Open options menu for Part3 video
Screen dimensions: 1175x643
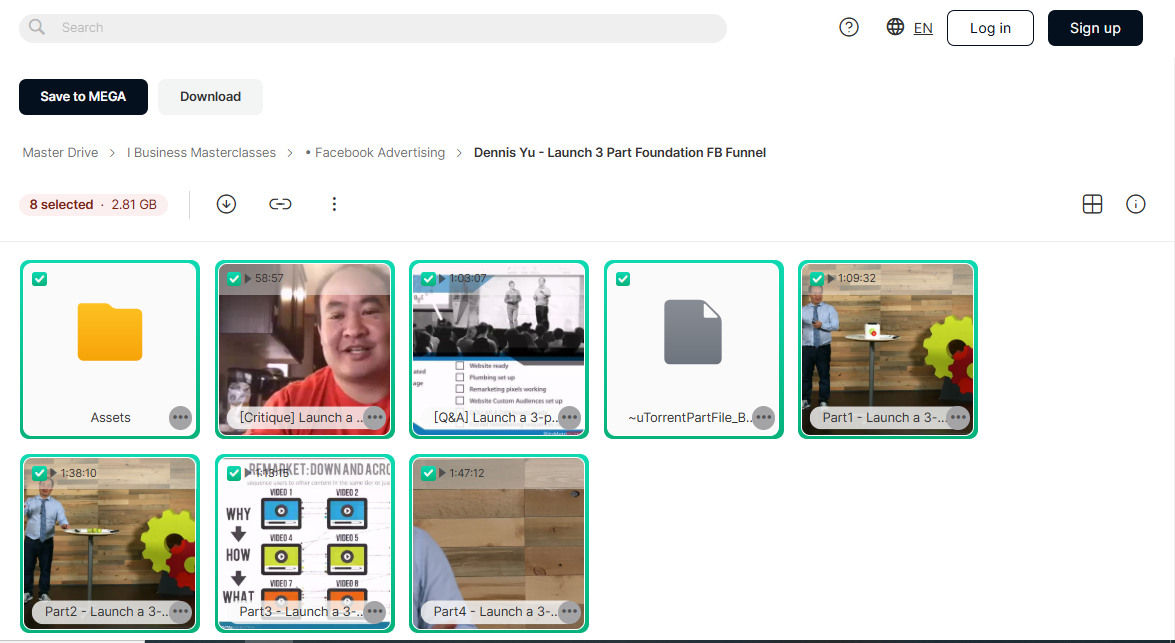click(375, 612)
